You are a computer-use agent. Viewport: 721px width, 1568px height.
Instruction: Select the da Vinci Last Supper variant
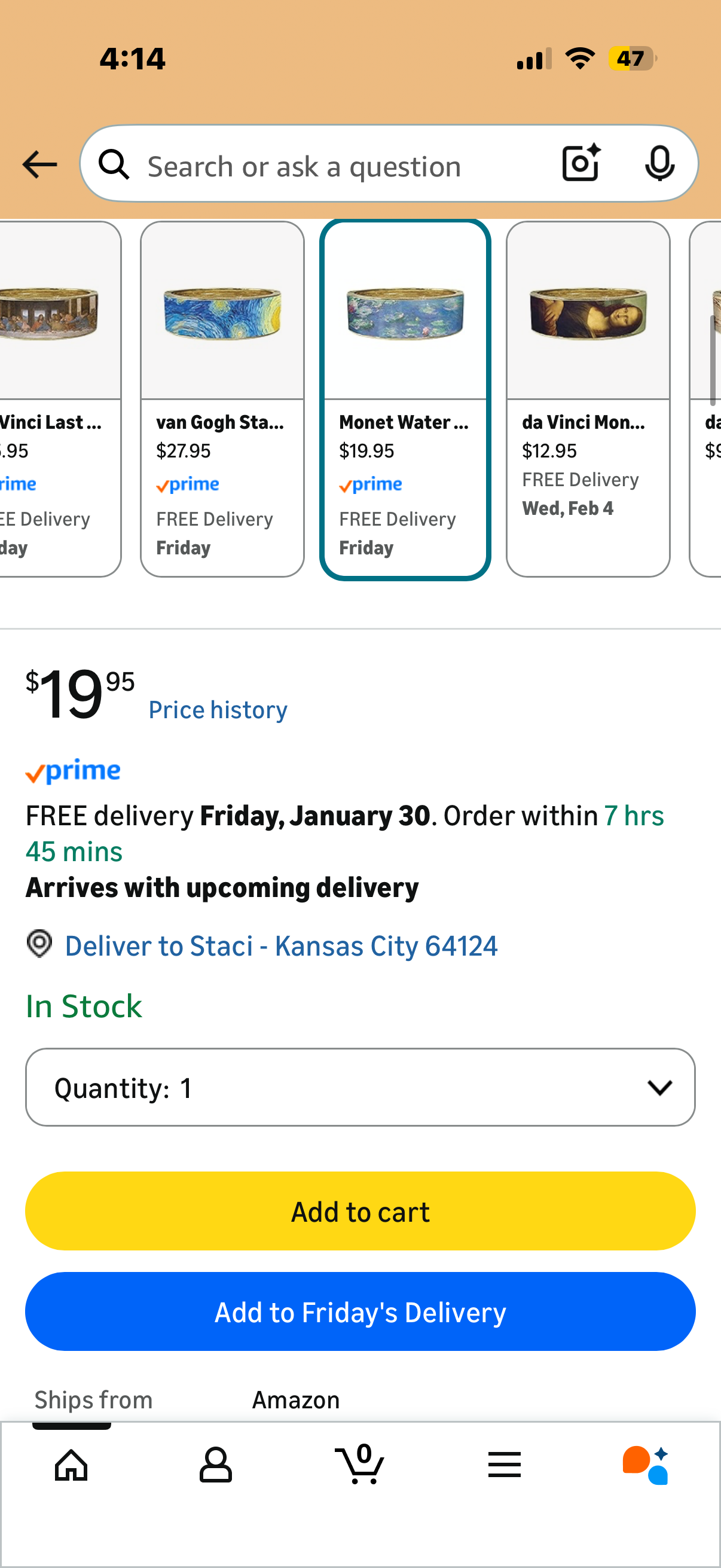tap(58, 399)
